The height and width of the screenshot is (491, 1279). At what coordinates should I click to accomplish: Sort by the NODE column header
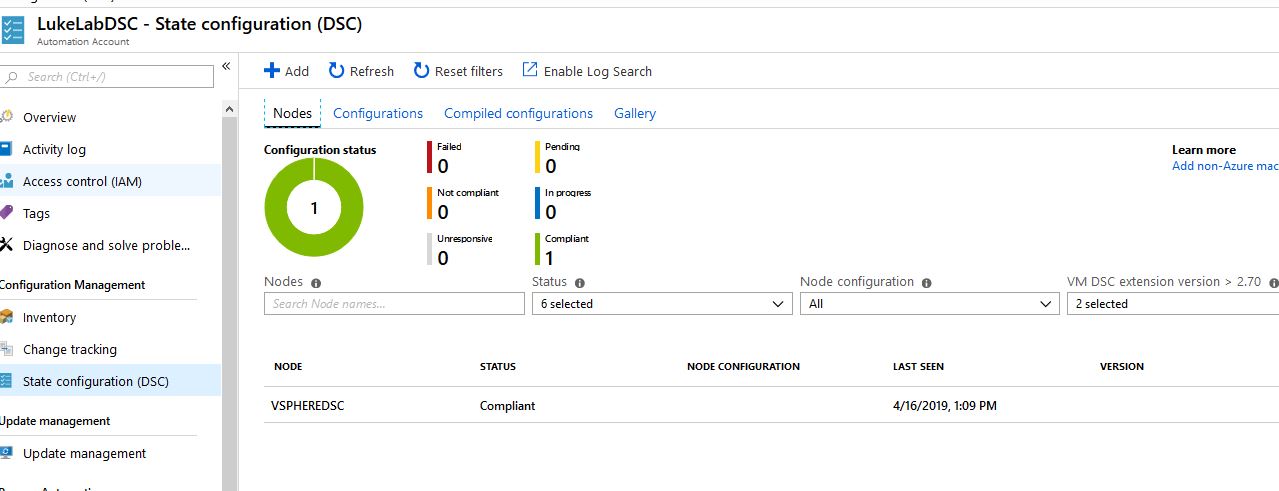(288, 367)
